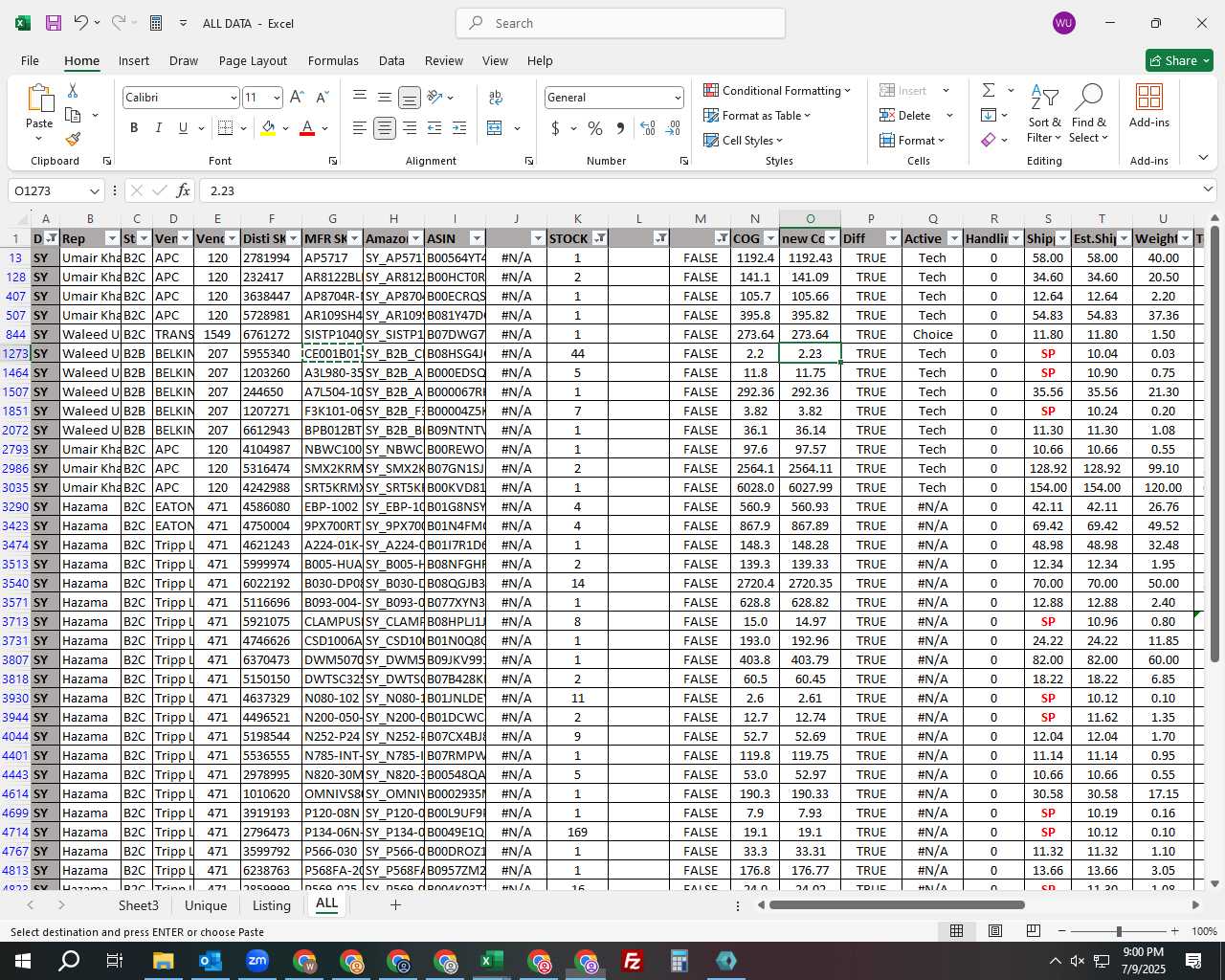Image resolution: width=1225 pixels, height=980 pixels.
Task: Click the Cut scissors icon
Action: tap(73, 90)
